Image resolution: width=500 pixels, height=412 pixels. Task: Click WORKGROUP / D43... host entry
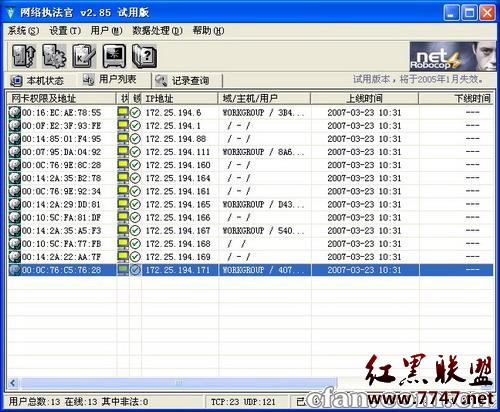263,204
